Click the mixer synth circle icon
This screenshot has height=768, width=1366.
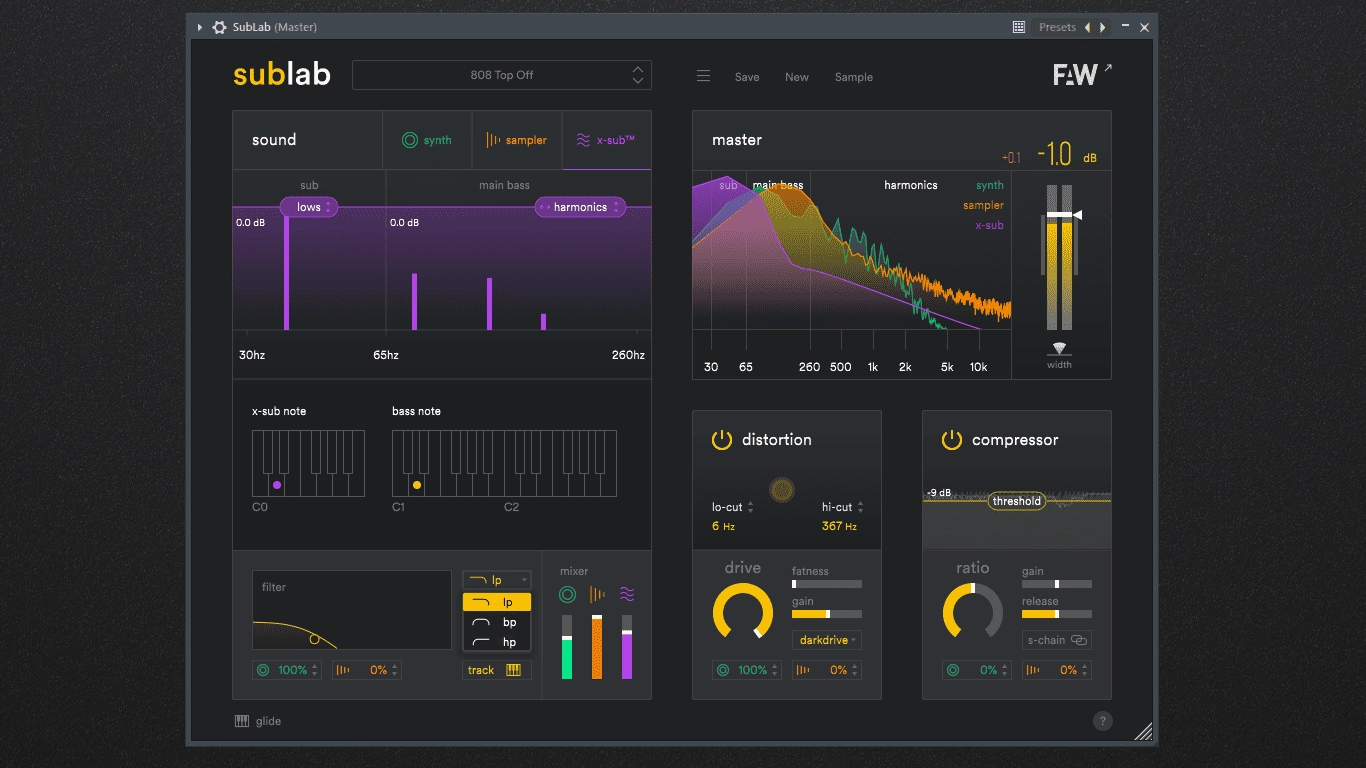coord(567,595)
